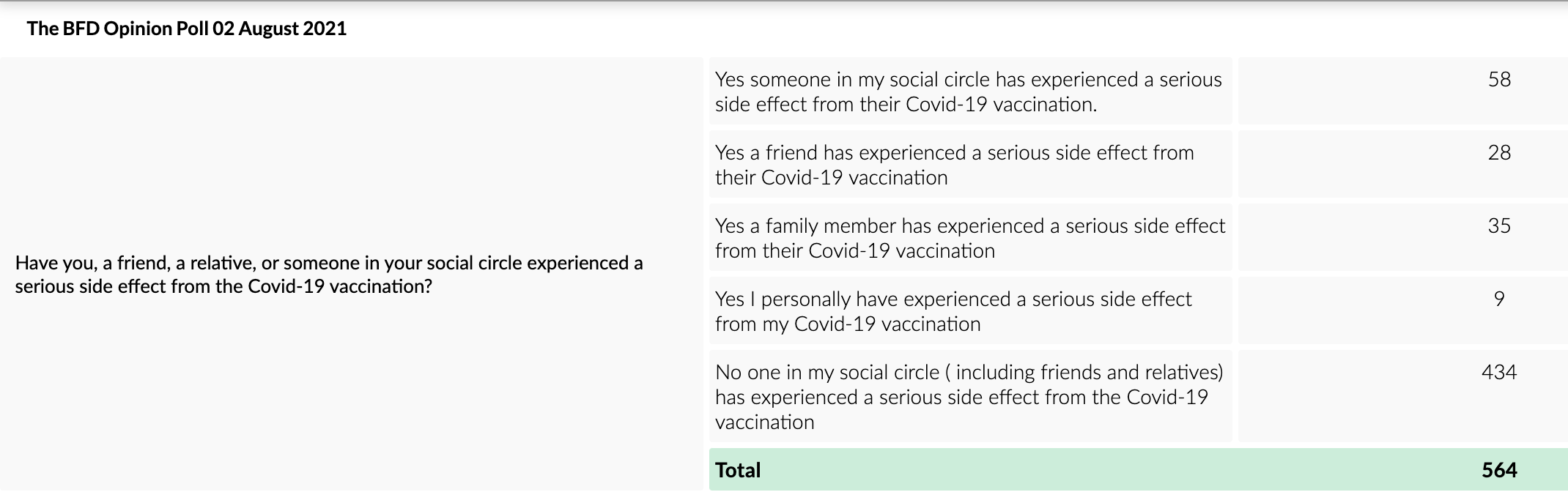Click the vote count 58
The height and width of the screenshot is (492, 1568).
pos(1499,79)
